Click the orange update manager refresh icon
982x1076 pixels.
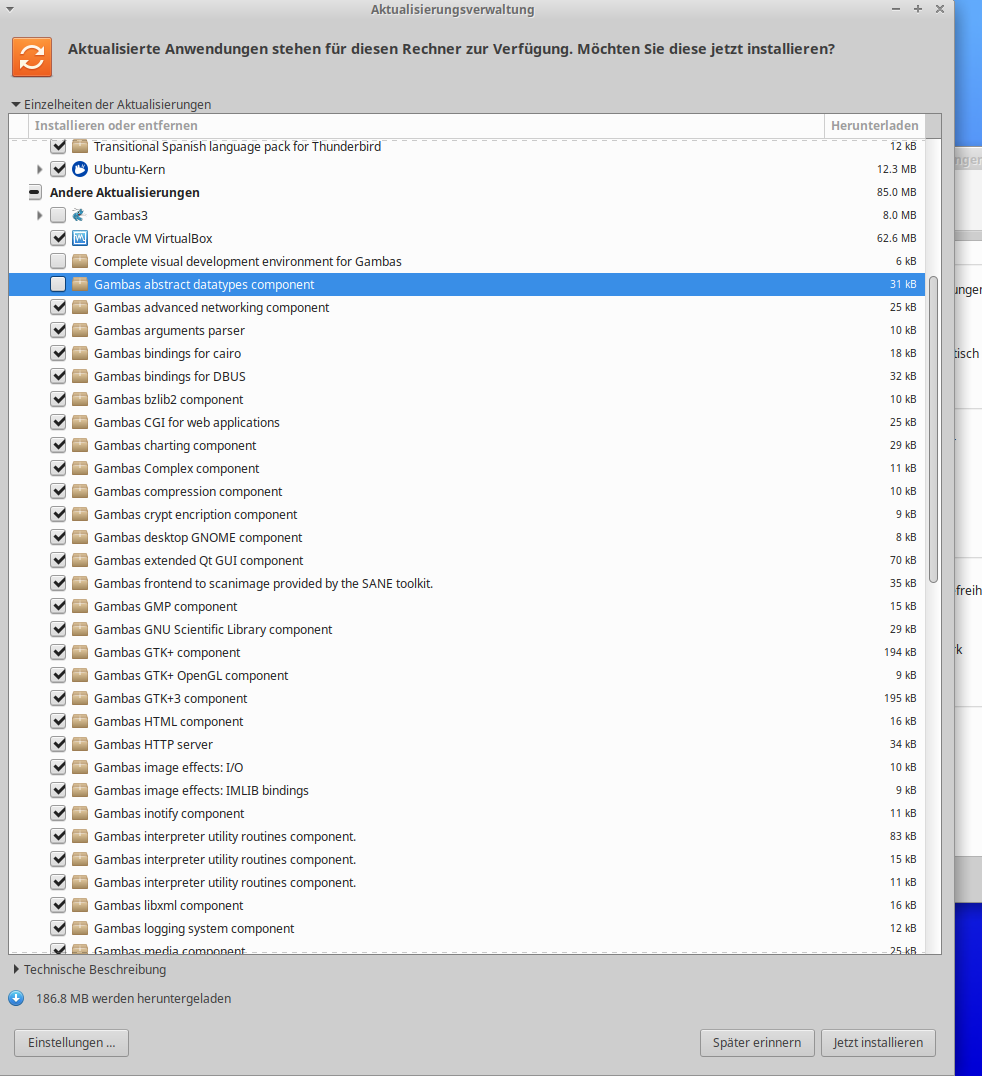click(32, 56)
